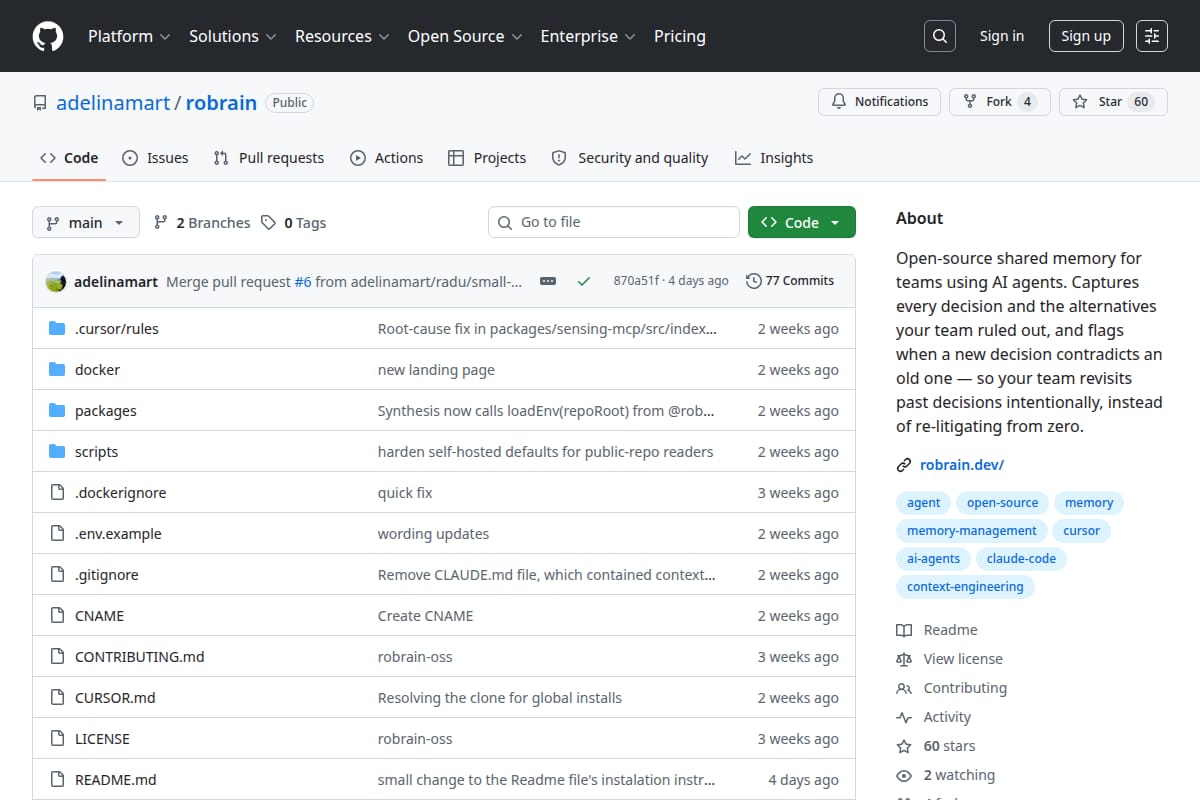This screenshot has width=1200, height=800.
Task: Click the pulse icon beside Activity
Action: coord(904,717)
